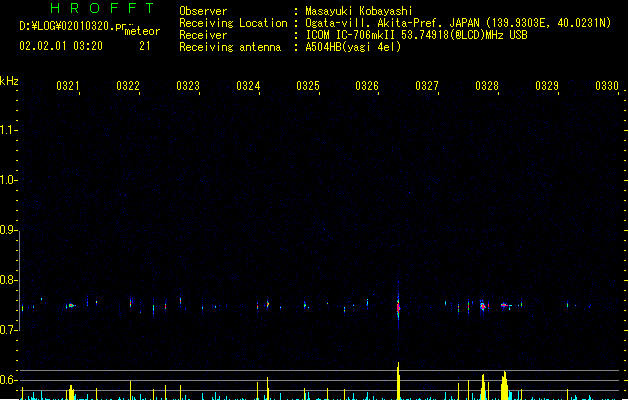The width and height of the screenshot is (629, 400).
Task: Click the 1.0 kHz axis label
Action: [8, 179]
